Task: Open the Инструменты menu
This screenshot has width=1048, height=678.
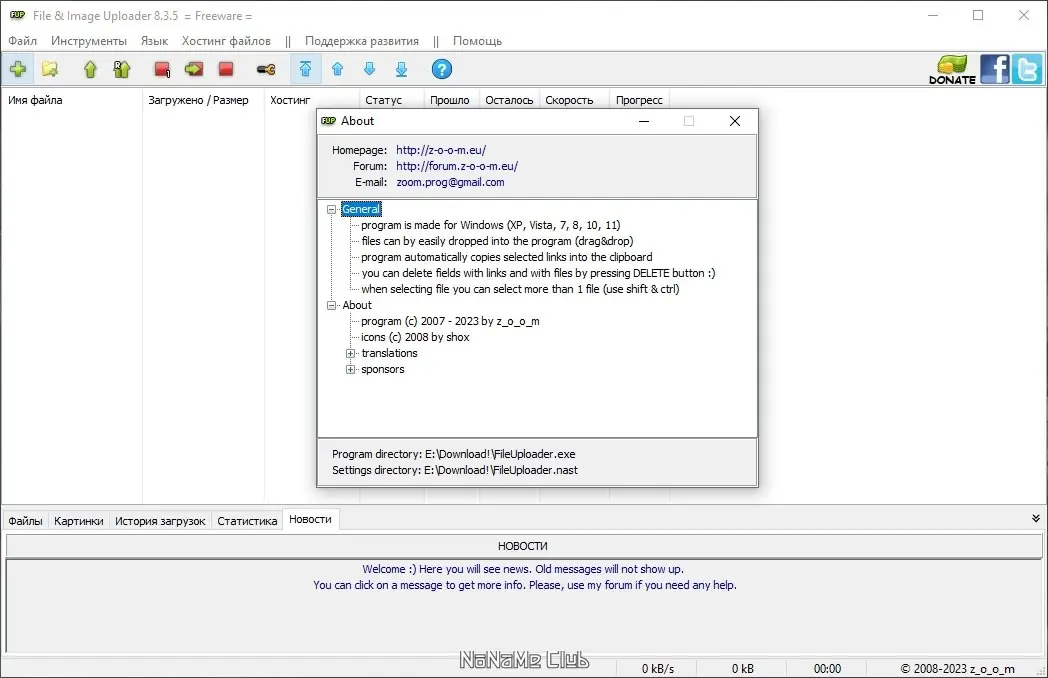Action: (89, 41)
